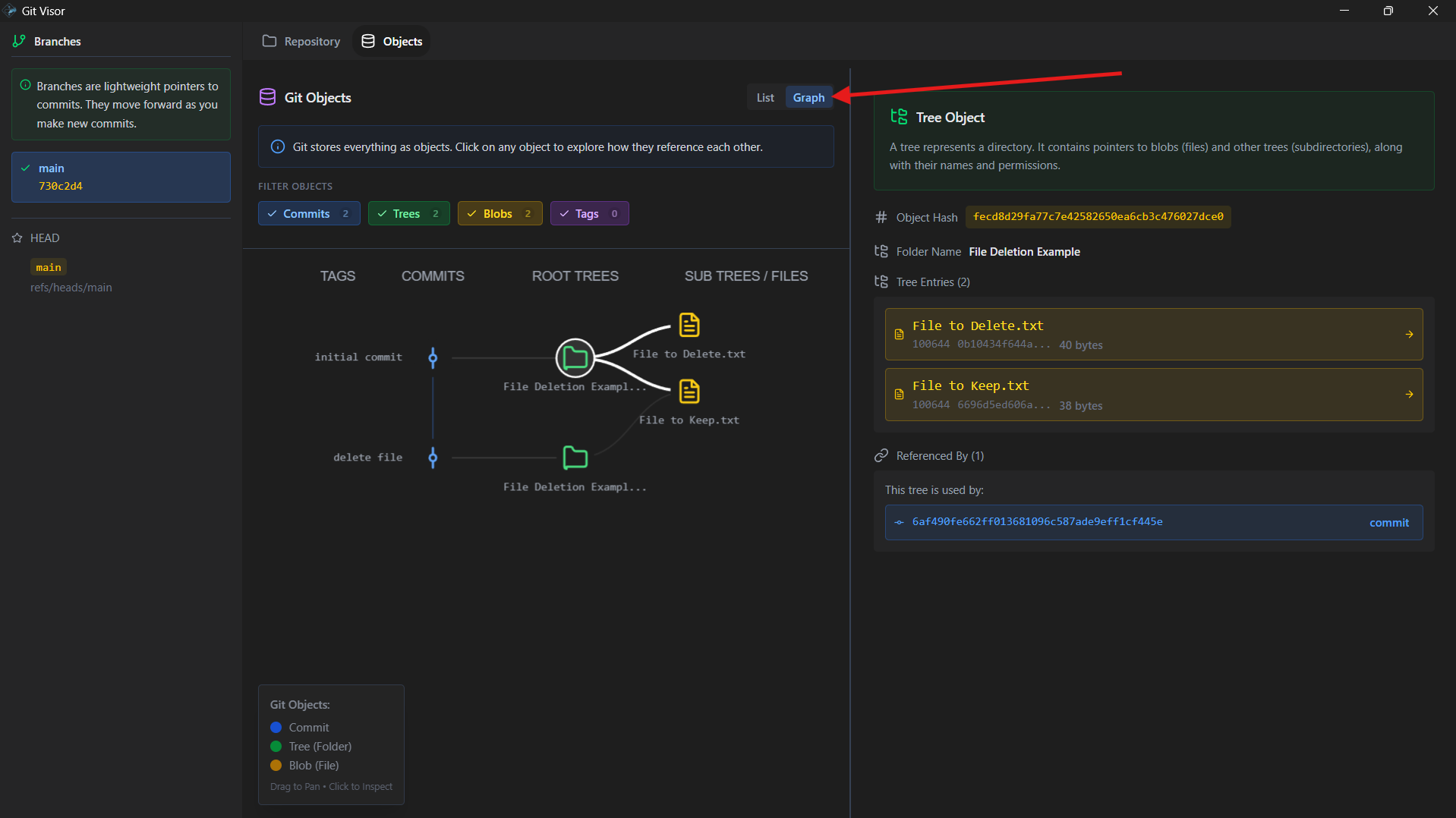Click the Referenced By link icon
Image resolution: width=1456 pixels, height=818 pixels.
pyautogui.click(x=881, y=455)
